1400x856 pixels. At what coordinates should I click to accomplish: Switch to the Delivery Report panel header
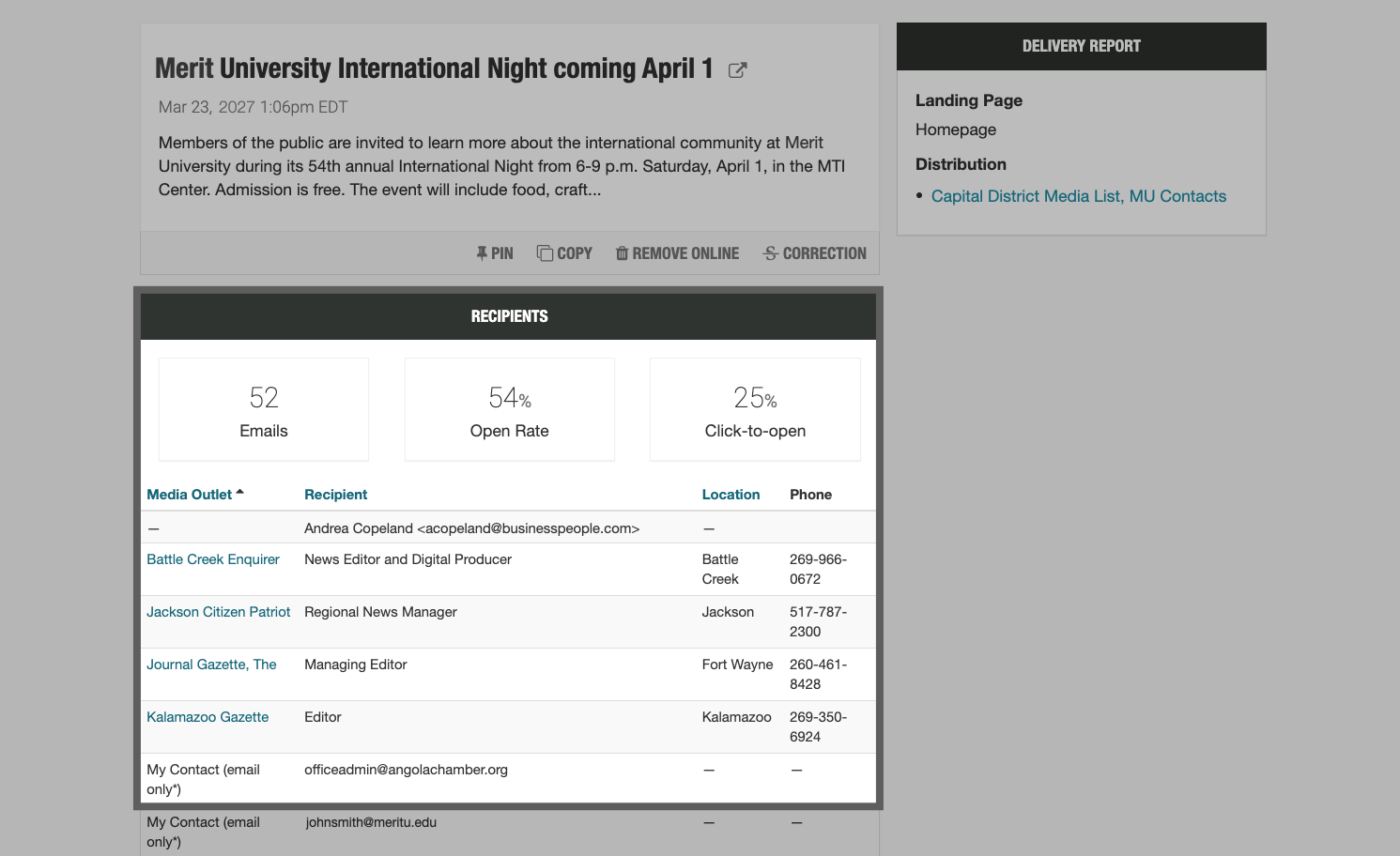(x=1081, y=45)
